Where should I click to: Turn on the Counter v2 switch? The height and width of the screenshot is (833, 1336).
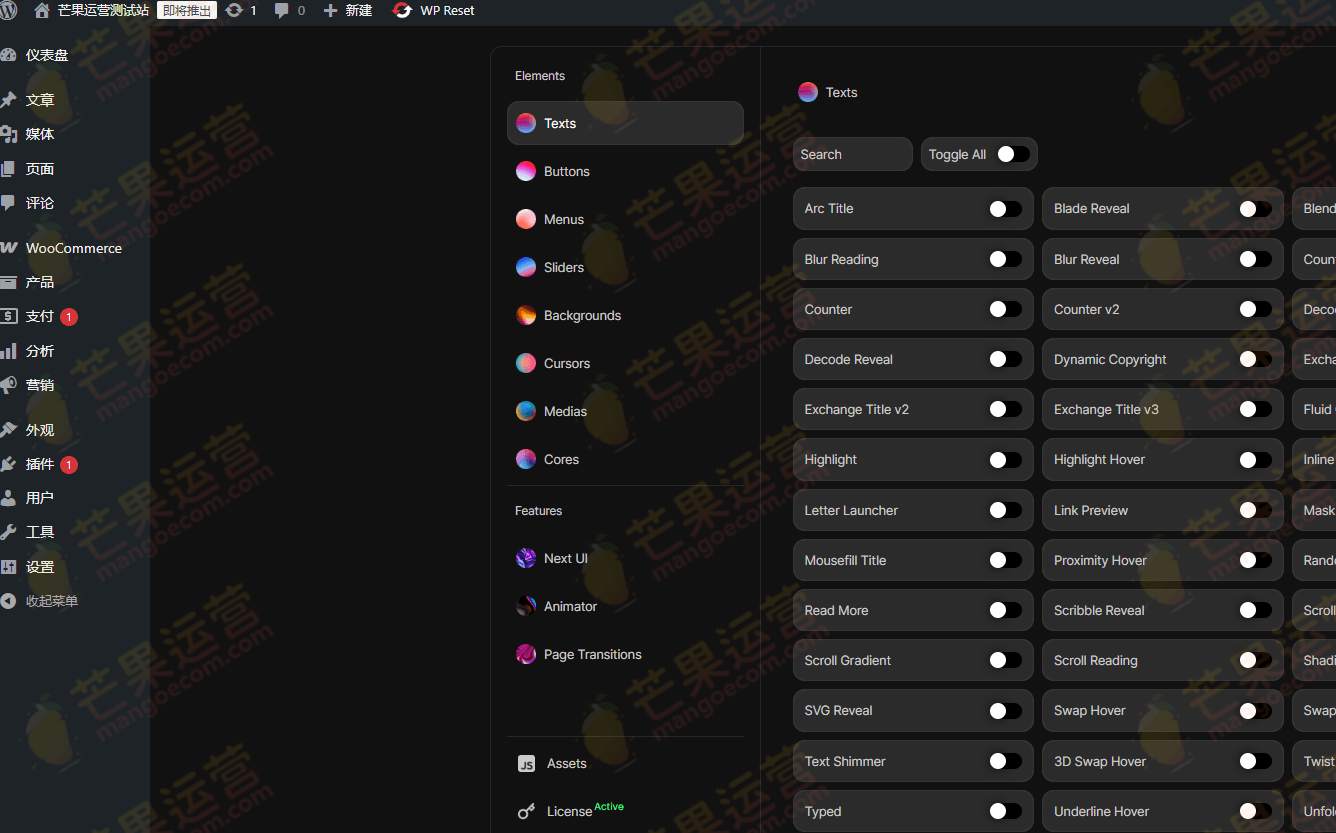point(1255,309)
